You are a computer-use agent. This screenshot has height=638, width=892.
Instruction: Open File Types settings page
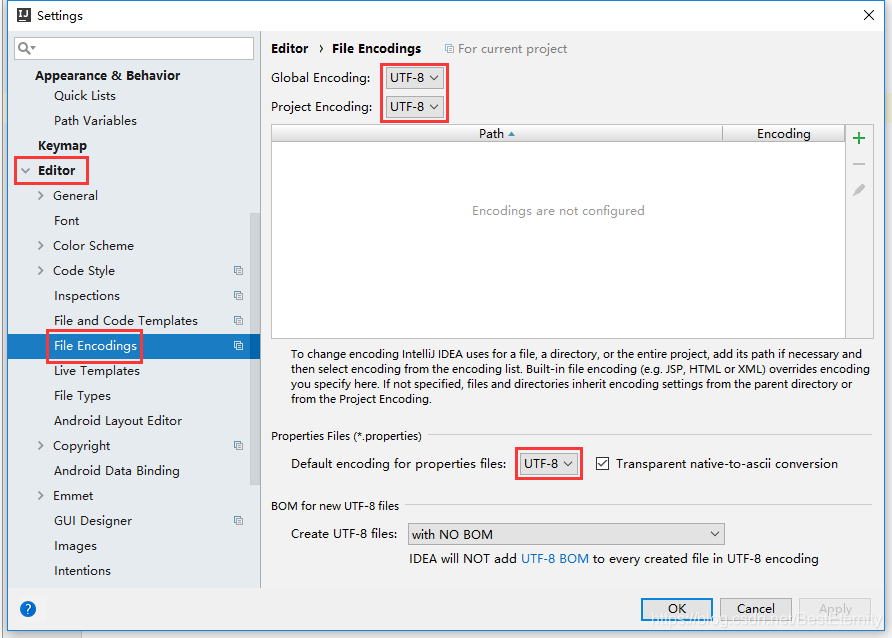(x=82, y=396)
